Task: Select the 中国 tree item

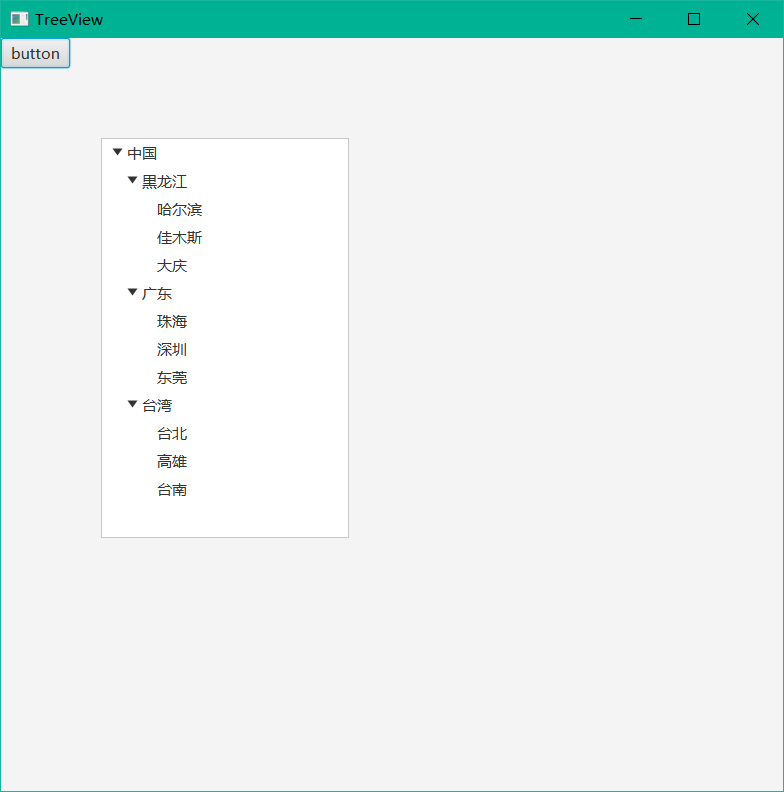Action: point(225,153)
